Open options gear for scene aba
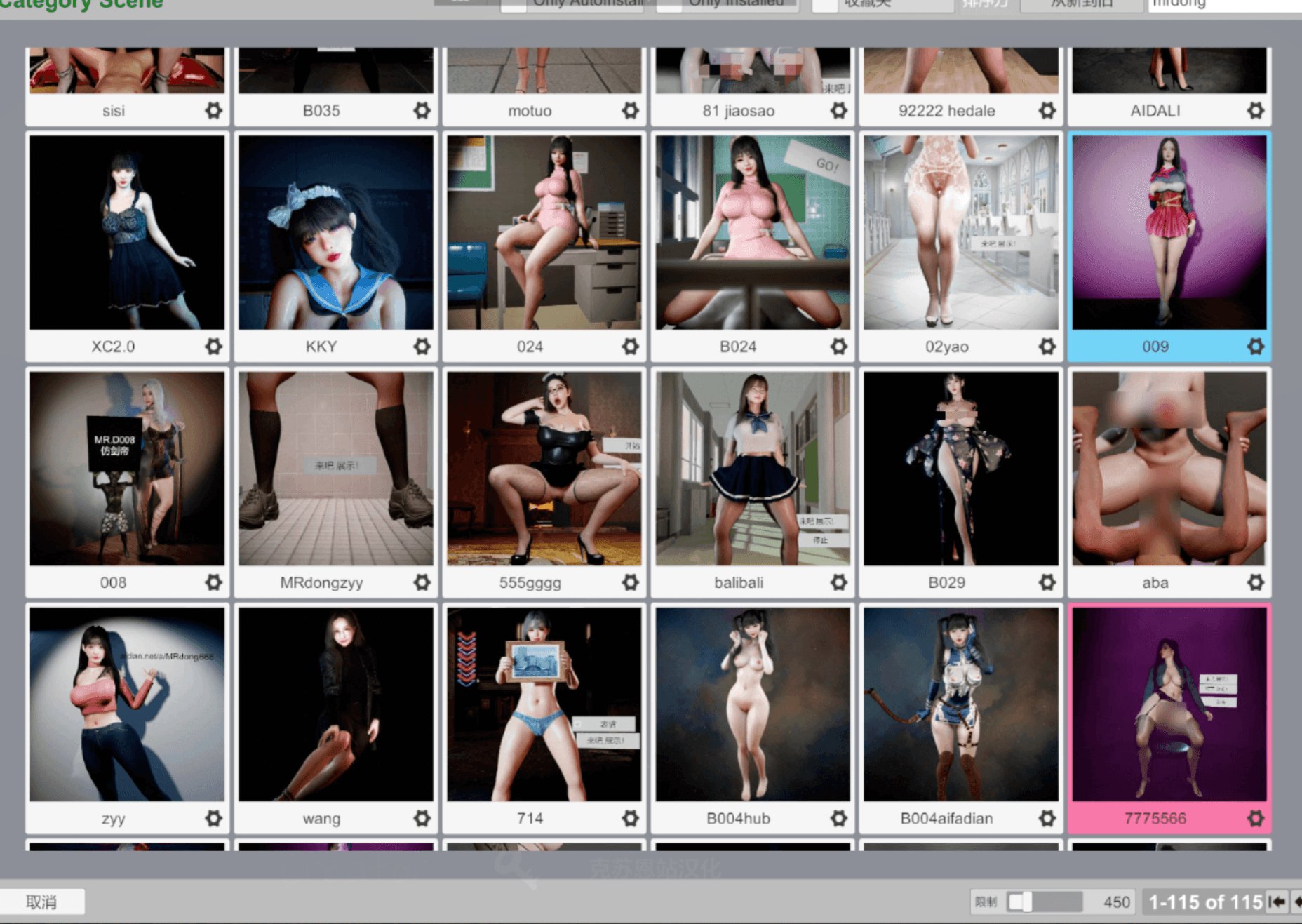This screenshot has width=1302, height=924. tap(1255, 582)
